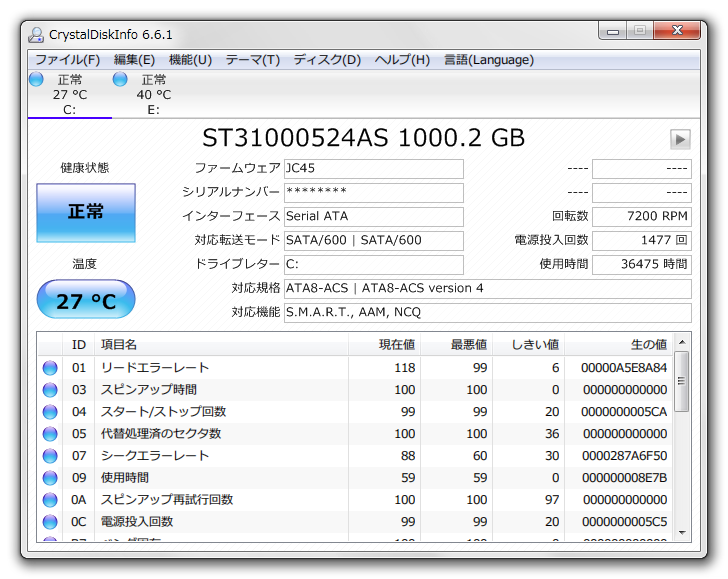The width and height of the screenshot is (728, 579).
Task: Click status orb of attribute 04 row
Action: (50, 412)
